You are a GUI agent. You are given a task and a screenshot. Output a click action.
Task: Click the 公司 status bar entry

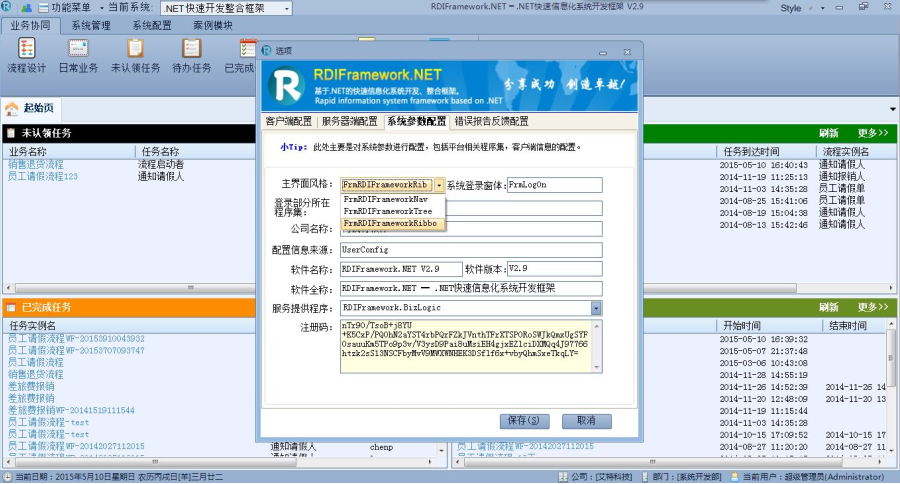(595, 477)
